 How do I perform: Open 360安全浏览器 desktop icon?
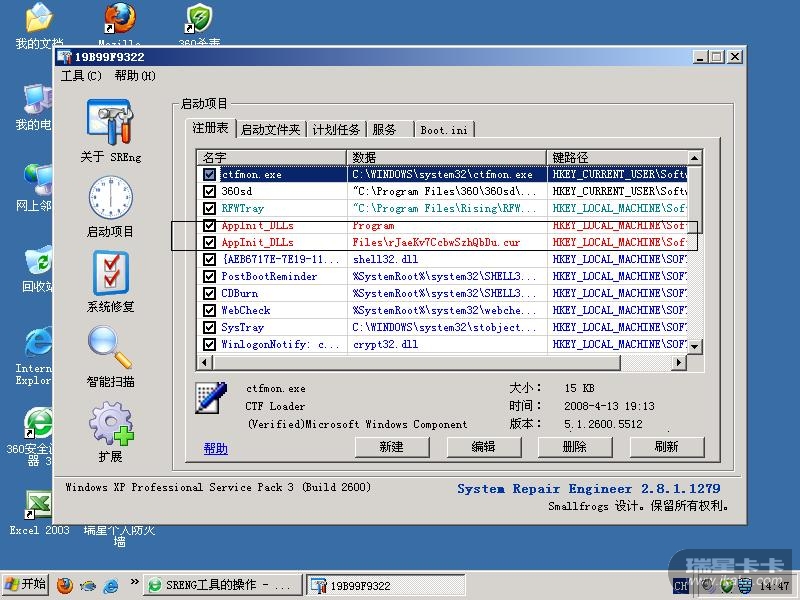(38, 423)
